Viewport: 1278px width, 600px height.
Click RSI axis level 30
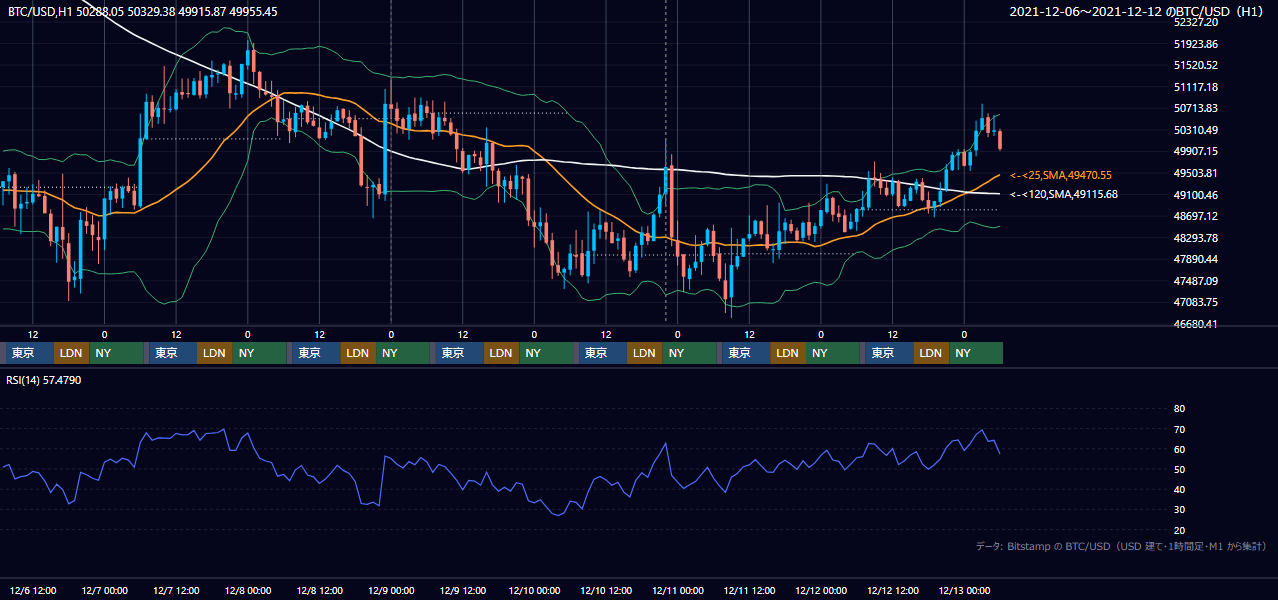1179,510
